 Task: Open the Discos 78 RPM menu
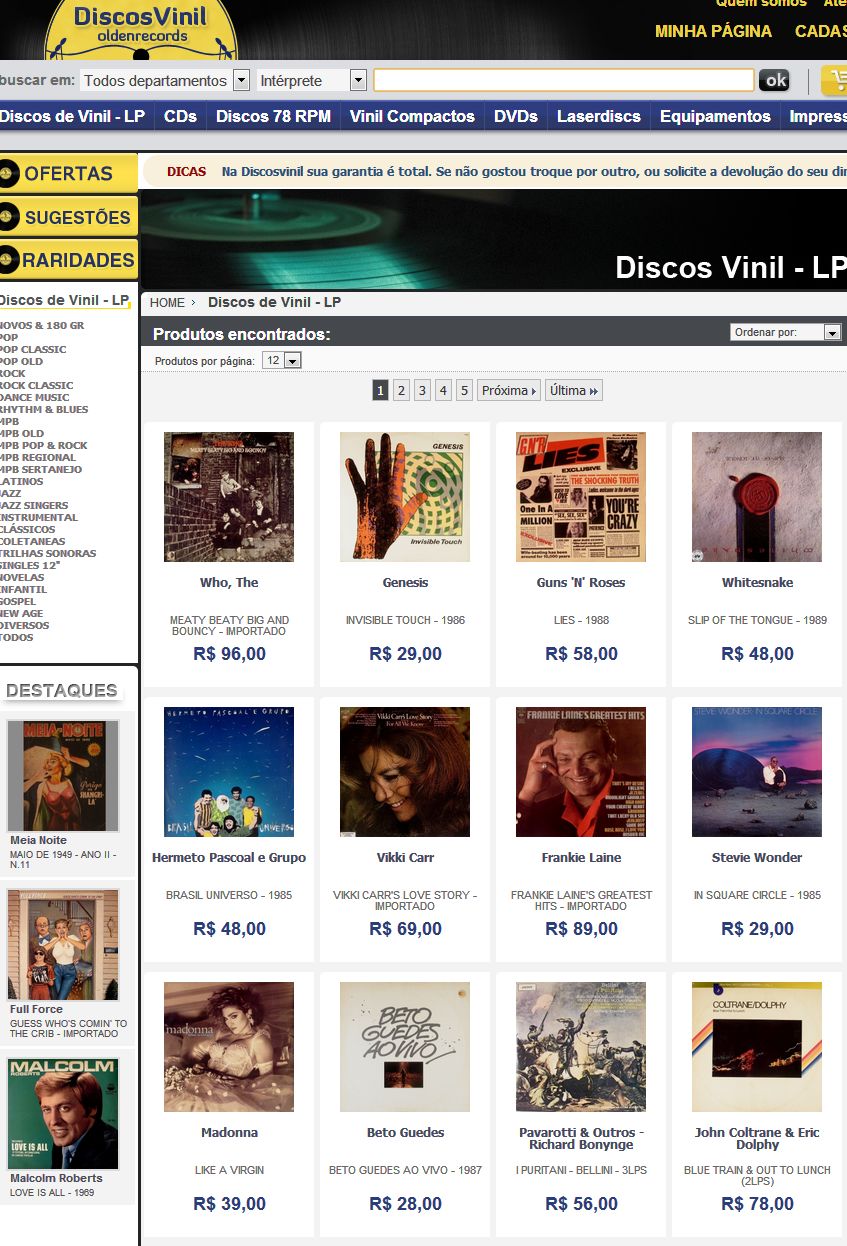click(x=273, y=116)
